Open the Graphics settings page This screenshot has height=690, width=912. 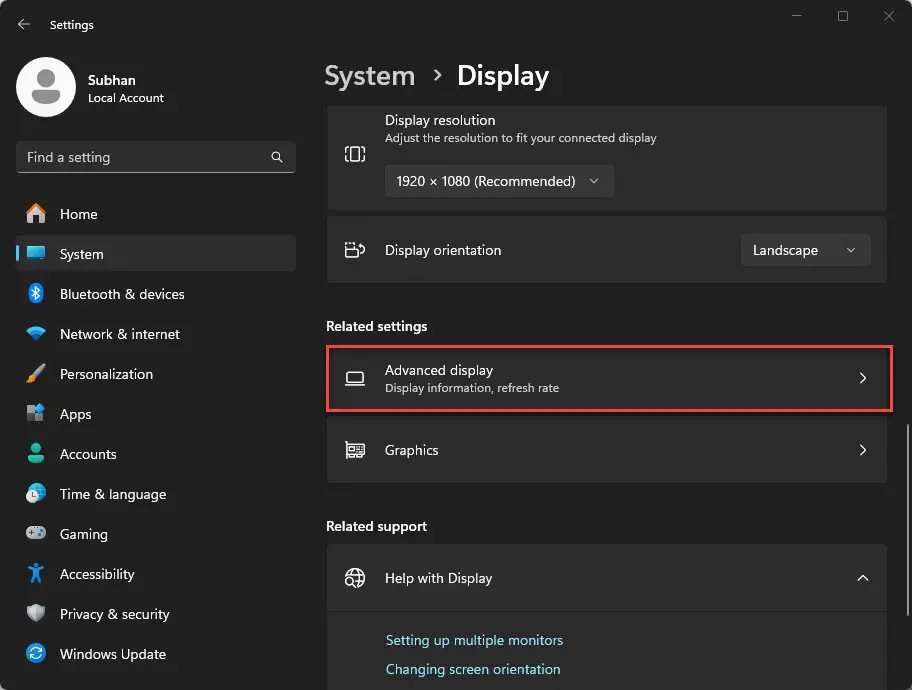[x=606, y=450]
